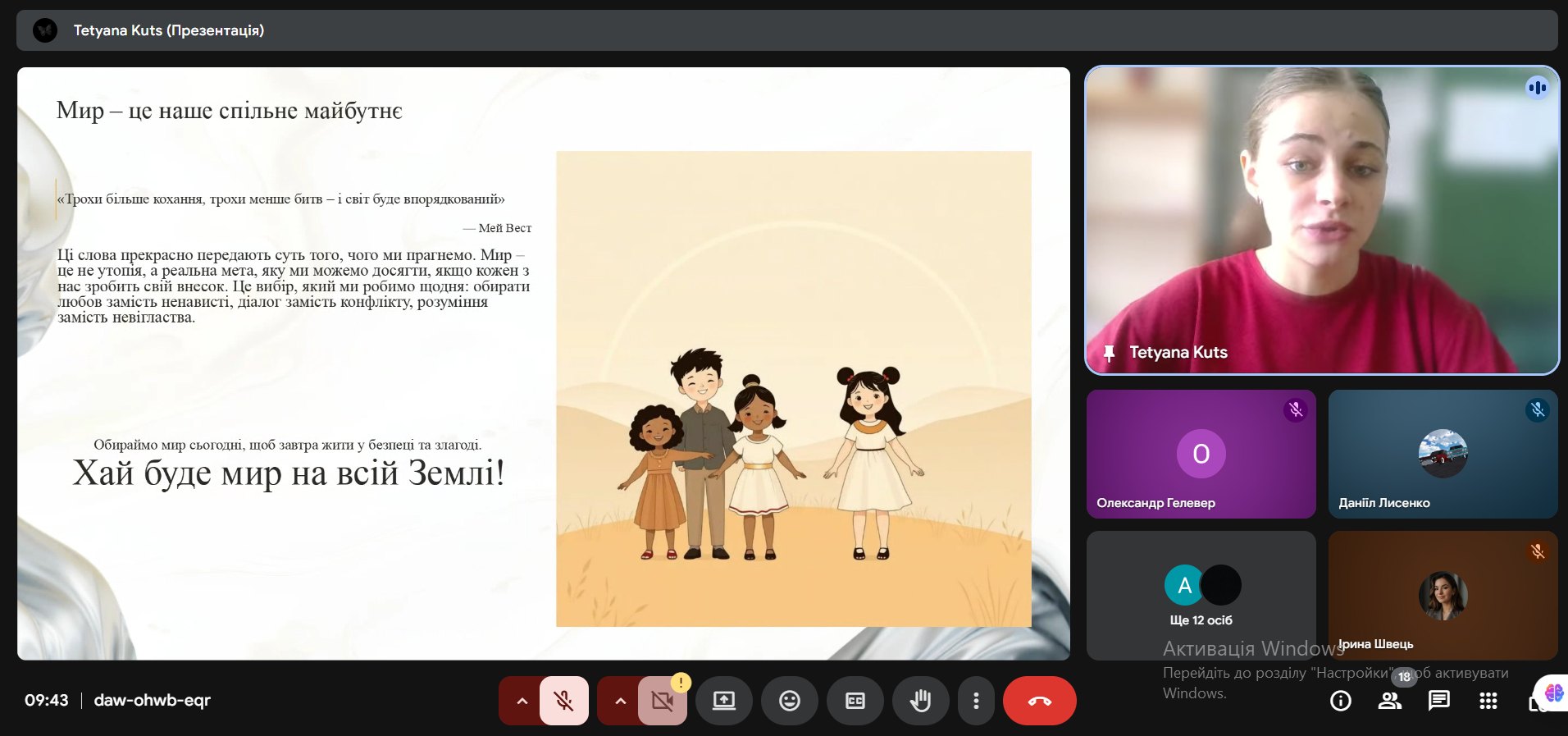Expand audio settings arrow next to microphone
1568x736 pixels.
(522, 701)
